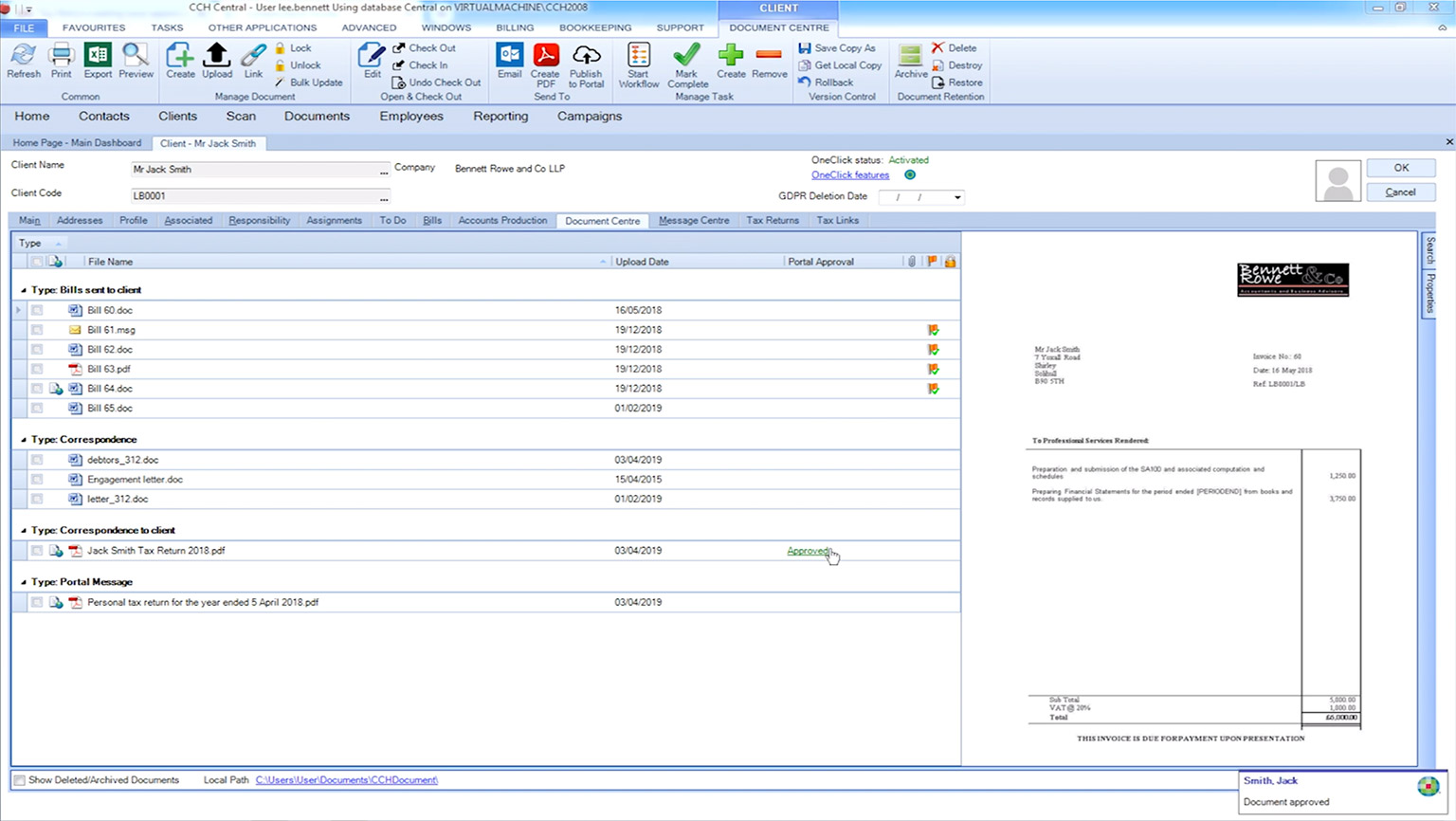The height and width of the screenshot is (821, 1456).
Task: Switch to the Message Centre tab
Action: pyautogui.click(x=694, y=221)
